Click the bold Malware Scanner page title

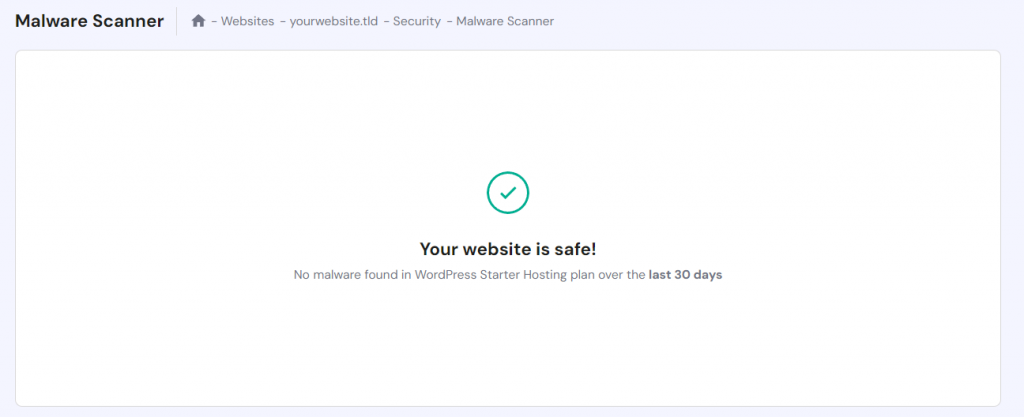pyautogui.click(x=89, y=21)
